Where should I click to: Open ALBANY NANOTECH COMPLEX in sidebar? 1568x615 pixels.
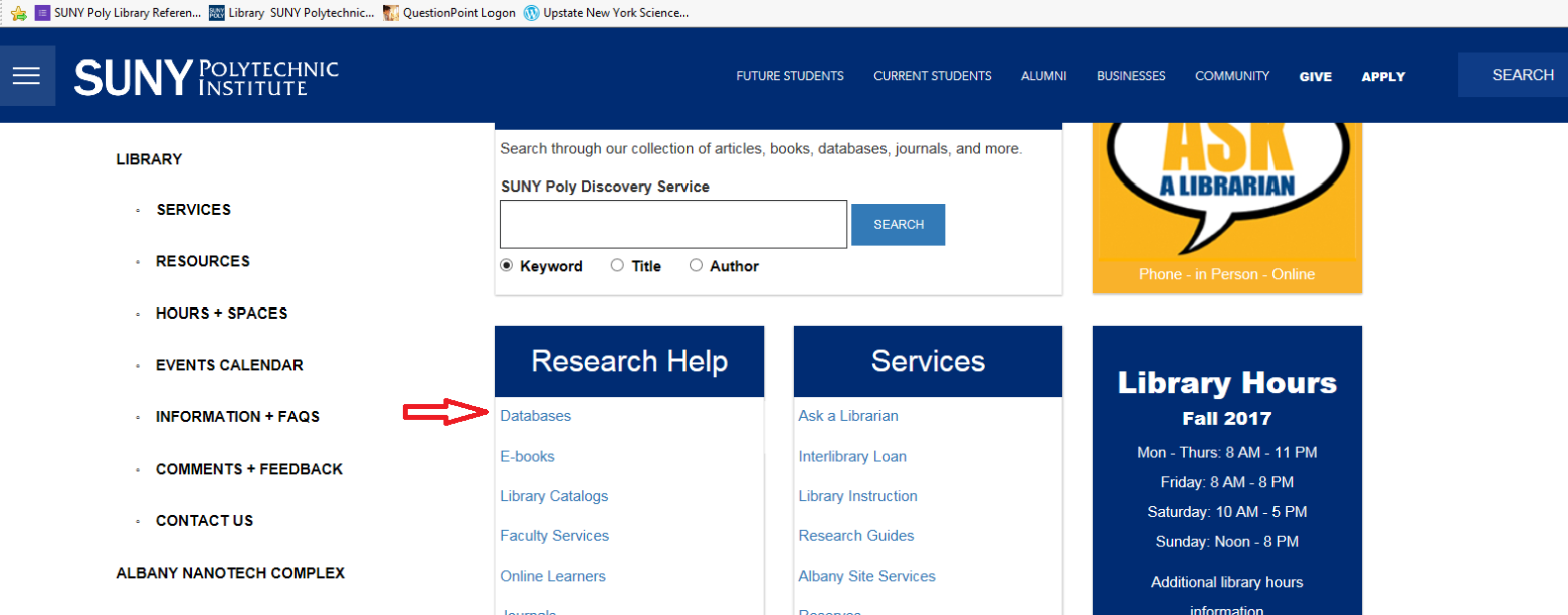pyautogui.click(x=231, y=573)
